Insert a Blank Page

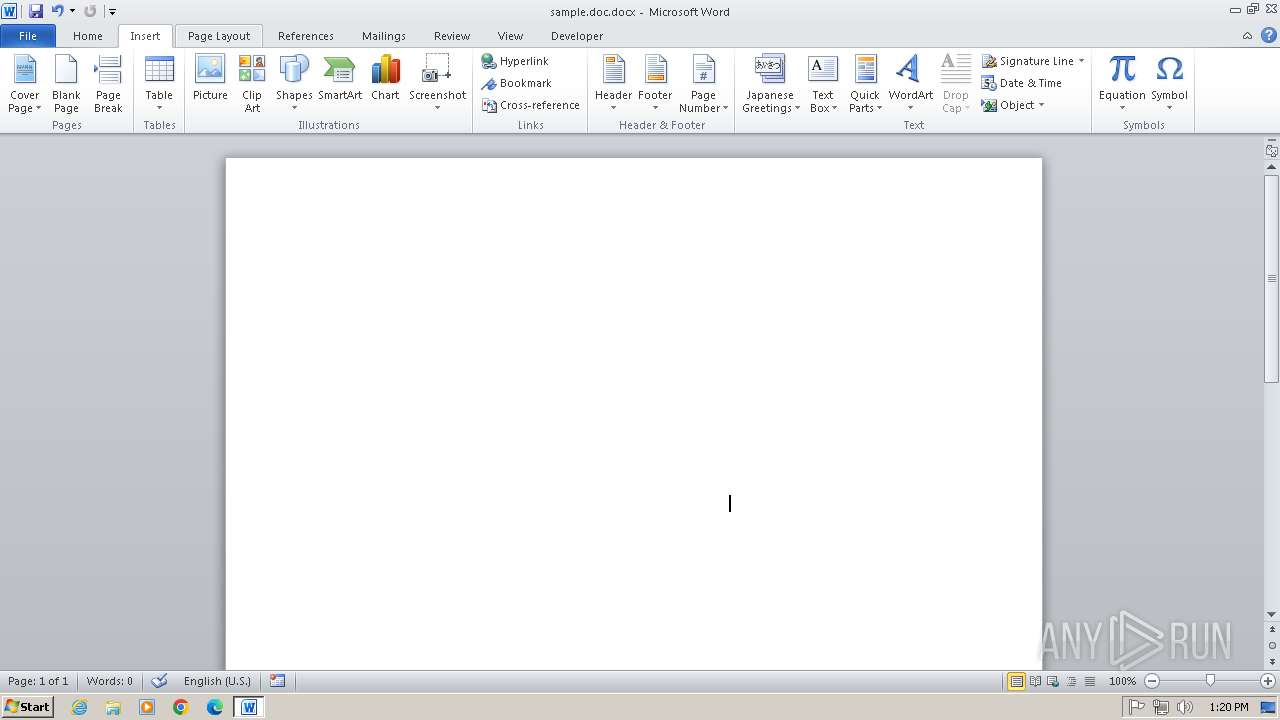click(x=66, y=84)
